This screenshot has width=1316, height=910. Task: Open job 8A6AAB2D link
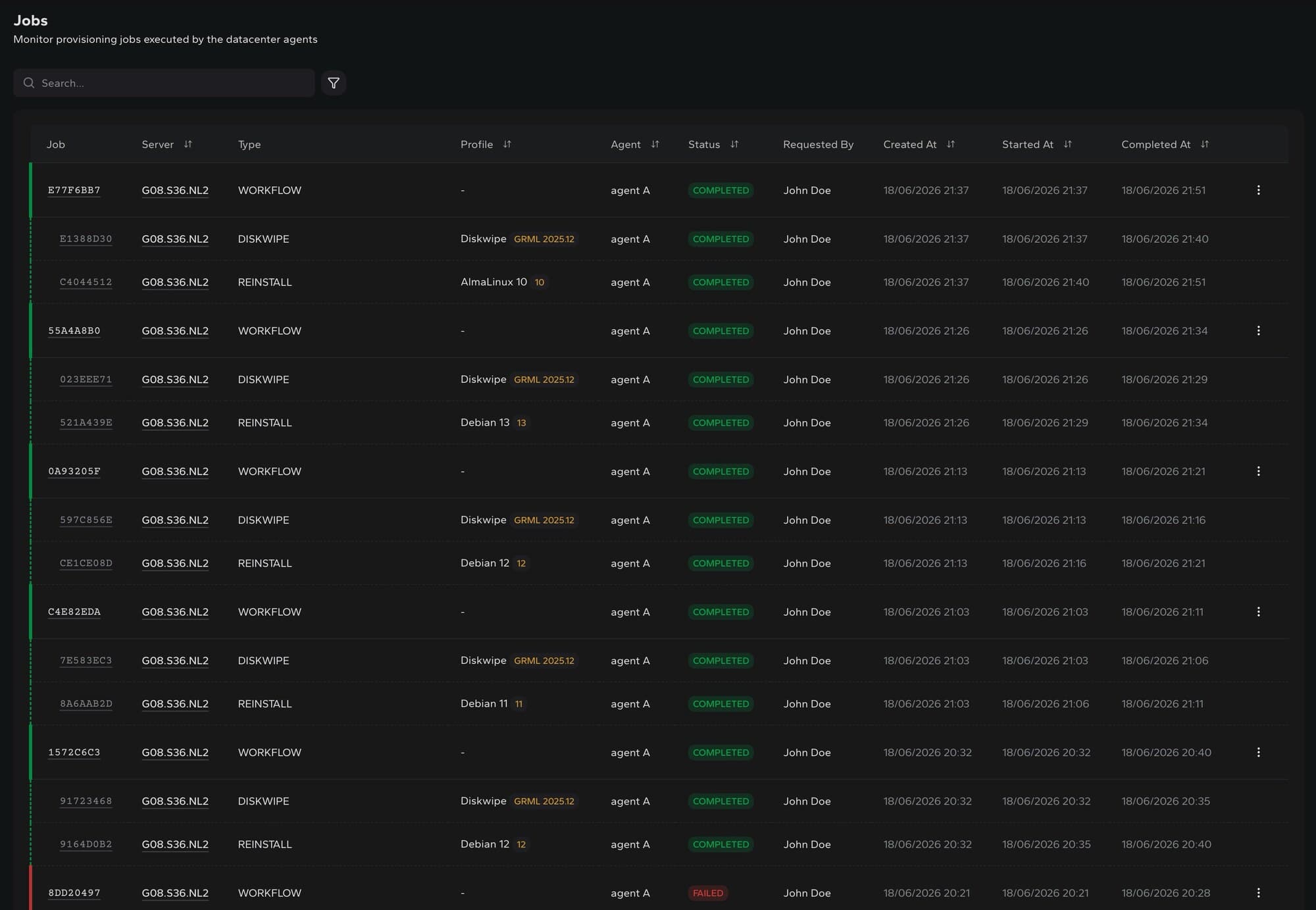pyautogui.click(x=86, y=703)
